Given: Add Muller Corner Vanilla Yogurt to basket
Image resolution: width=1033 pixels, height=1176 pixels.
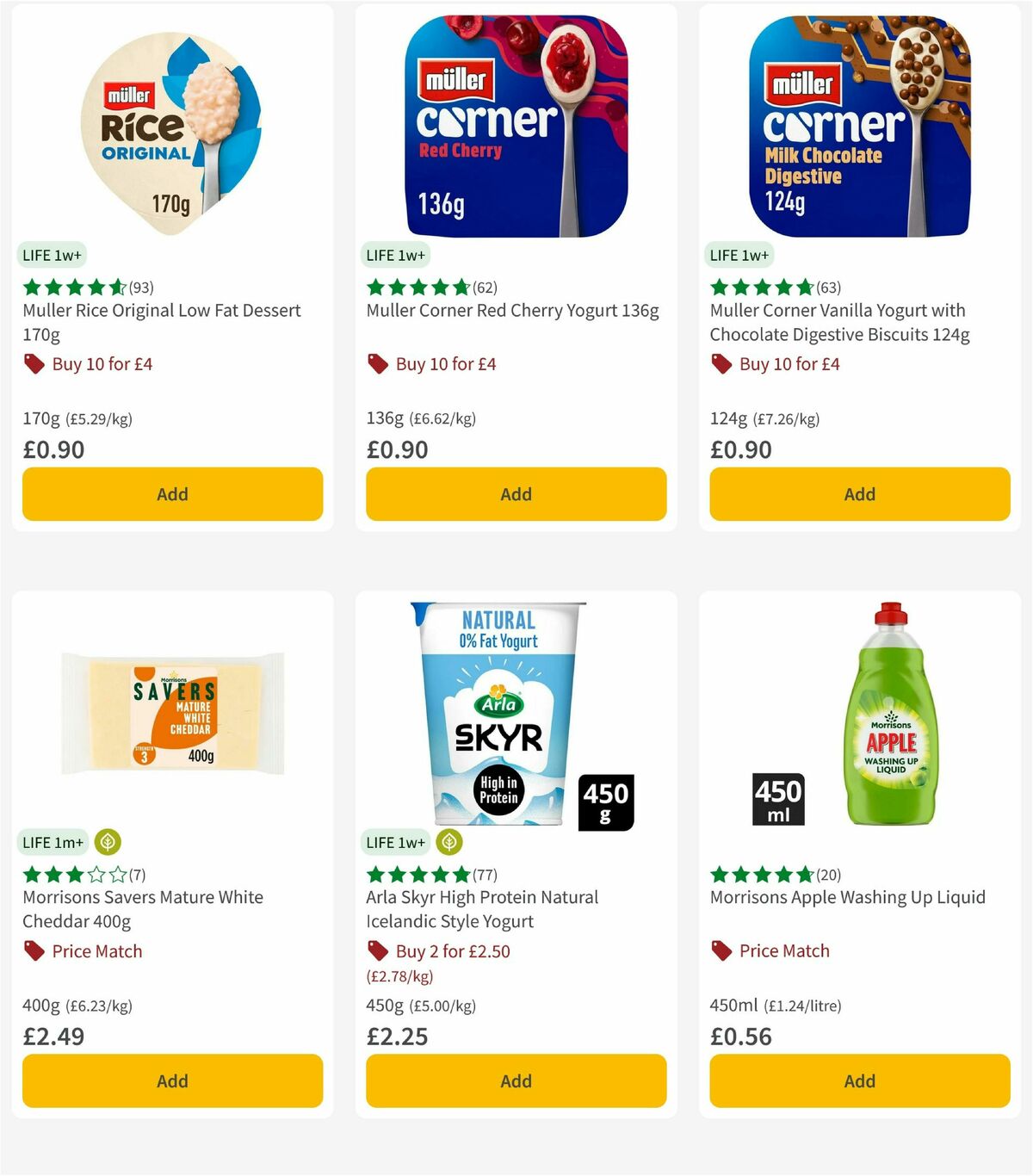Looking at the screenshot, I should [x=859, y=494].
